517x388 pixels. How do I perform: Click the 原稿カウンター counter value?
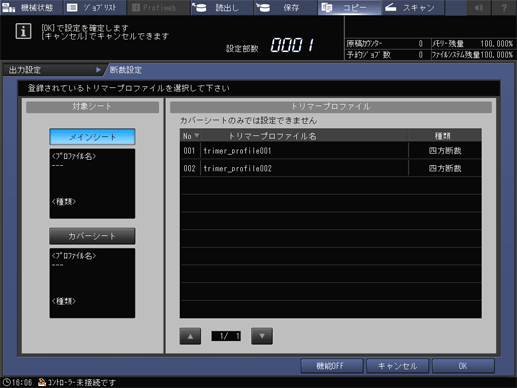pos(421,44)
